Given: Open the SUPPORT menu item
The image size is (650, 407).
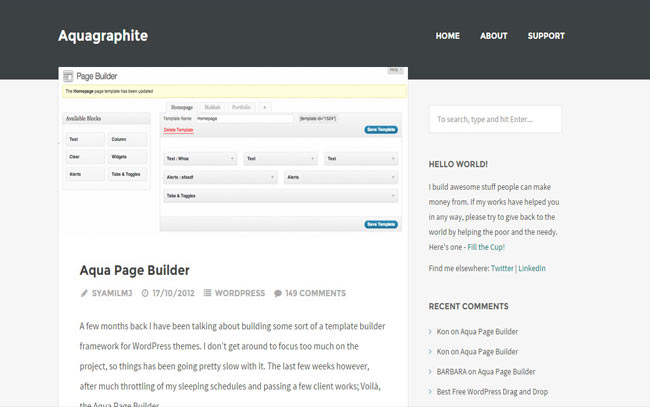Looking at the screenshot, I should 546,36.
